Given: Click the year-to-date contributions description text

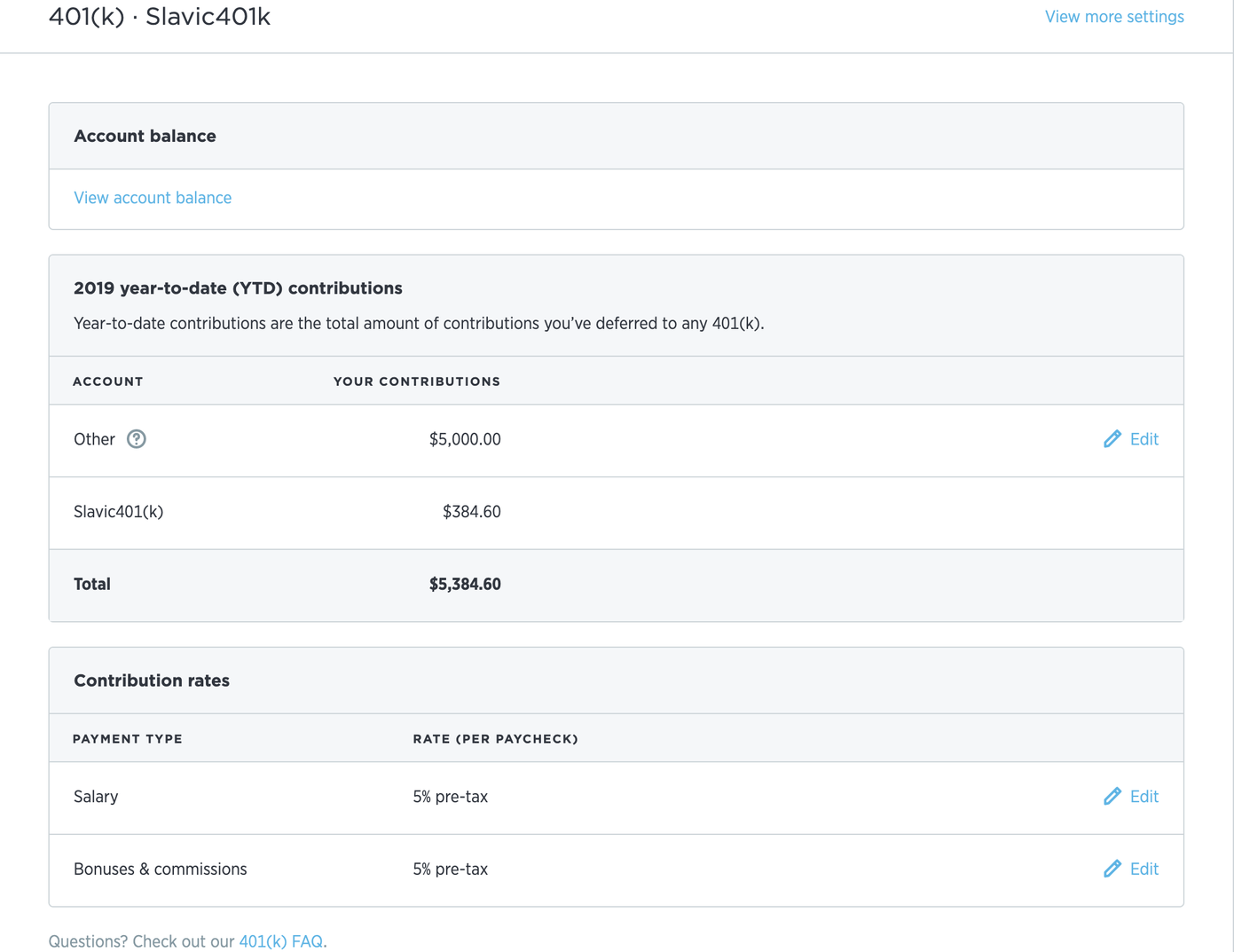Looking at the screenshot, I should click(x=419, y=324).
